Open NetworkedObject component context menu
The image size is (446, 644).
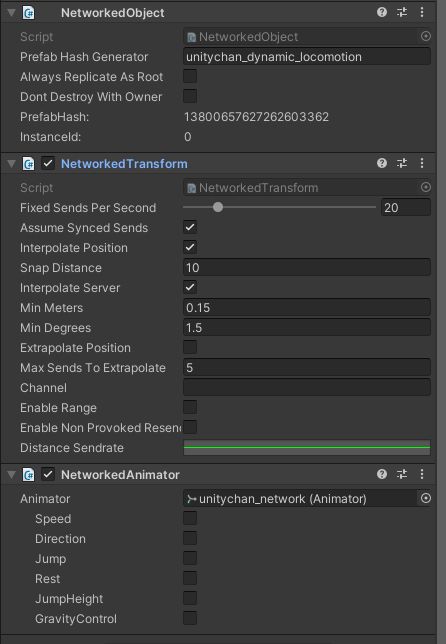tap(422, 12)
